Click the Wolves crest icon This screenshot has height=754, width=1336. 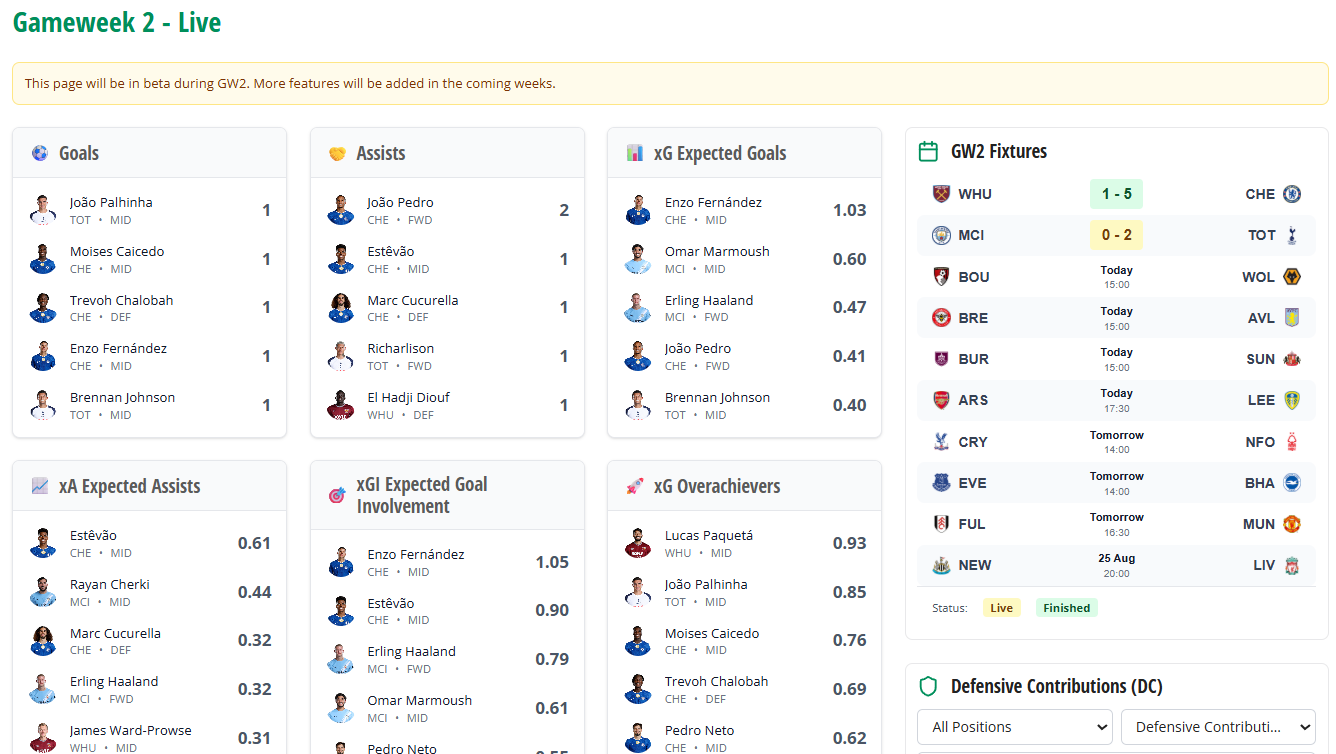pyautogui.click(x=1291, y=277)
